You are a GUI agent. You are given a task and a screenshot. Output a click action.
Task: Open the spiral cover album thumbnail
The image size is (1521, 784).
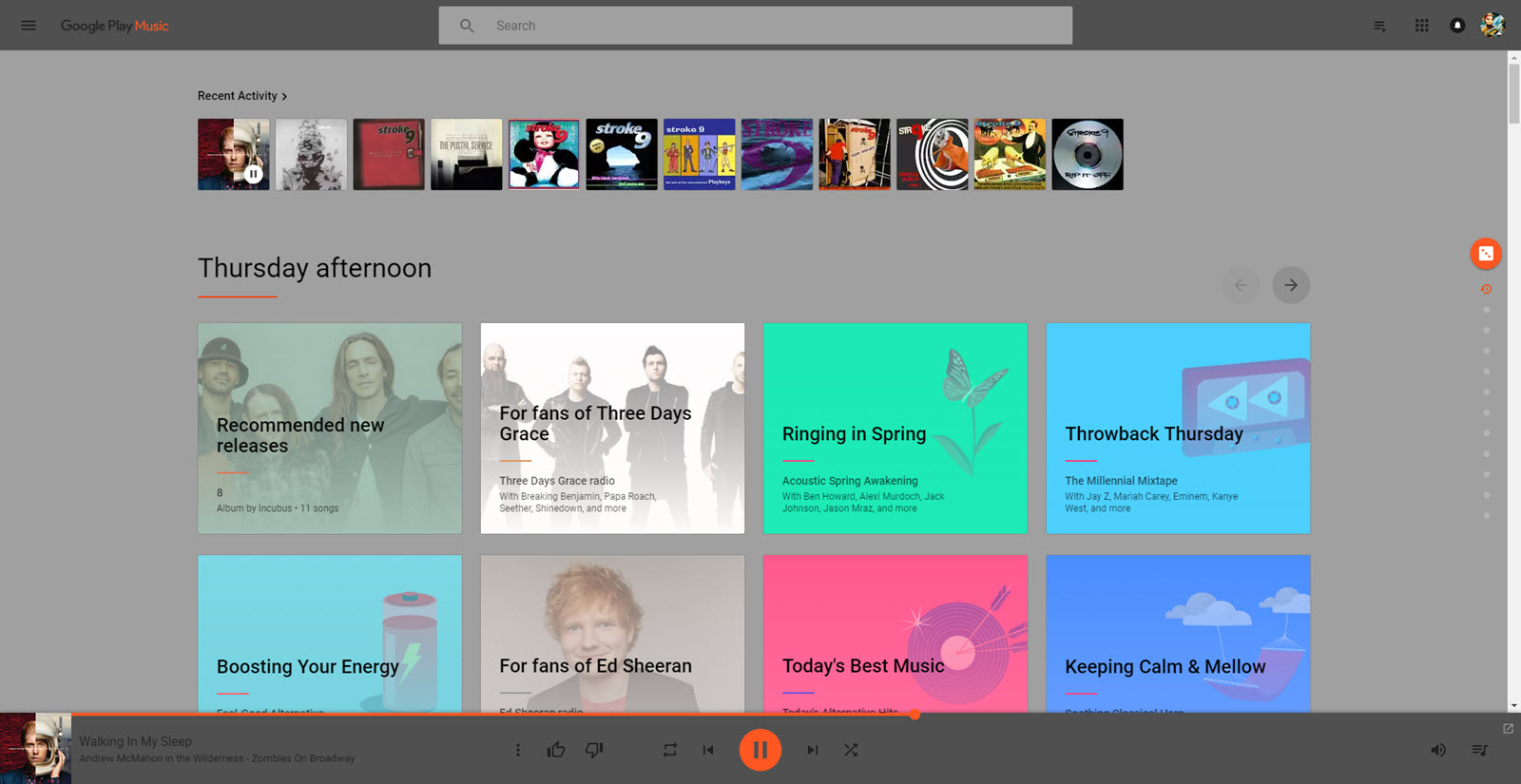[x=933, y=154]
